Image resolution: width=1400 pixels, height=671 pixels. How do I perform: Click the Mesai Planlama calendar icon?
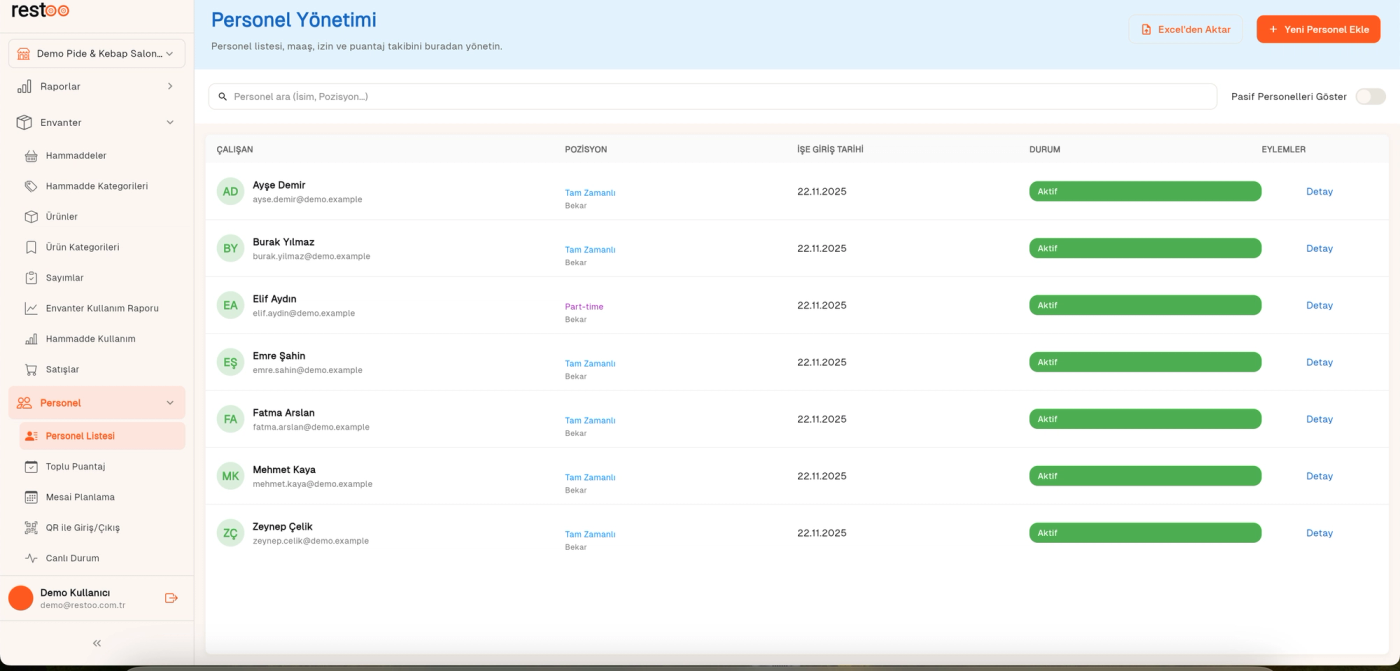(x=31, y=497)
